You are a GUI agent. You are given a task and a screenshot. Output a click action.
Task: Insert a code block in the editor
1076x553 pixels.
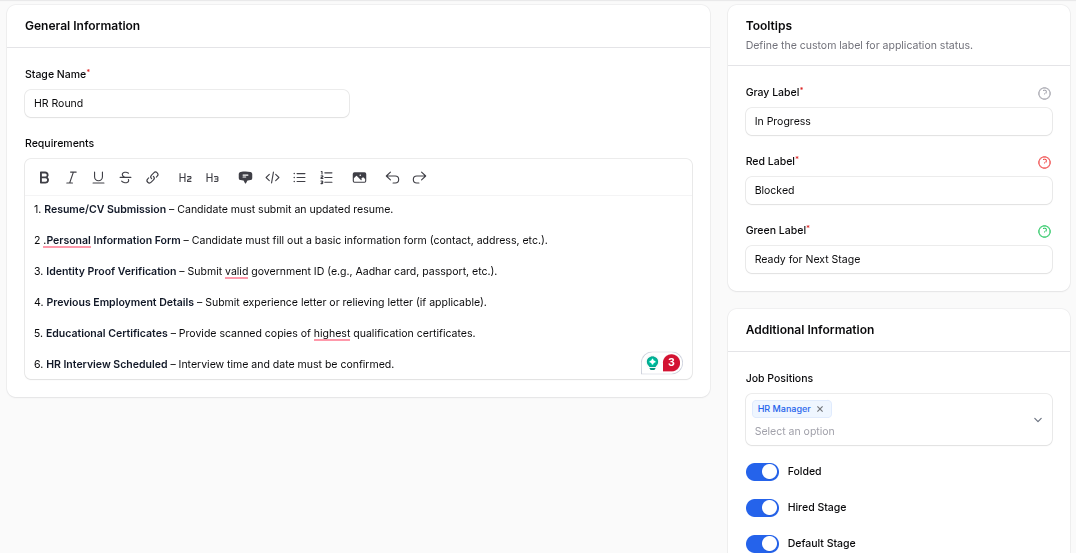pyautogui.click(x=272, y=178)
